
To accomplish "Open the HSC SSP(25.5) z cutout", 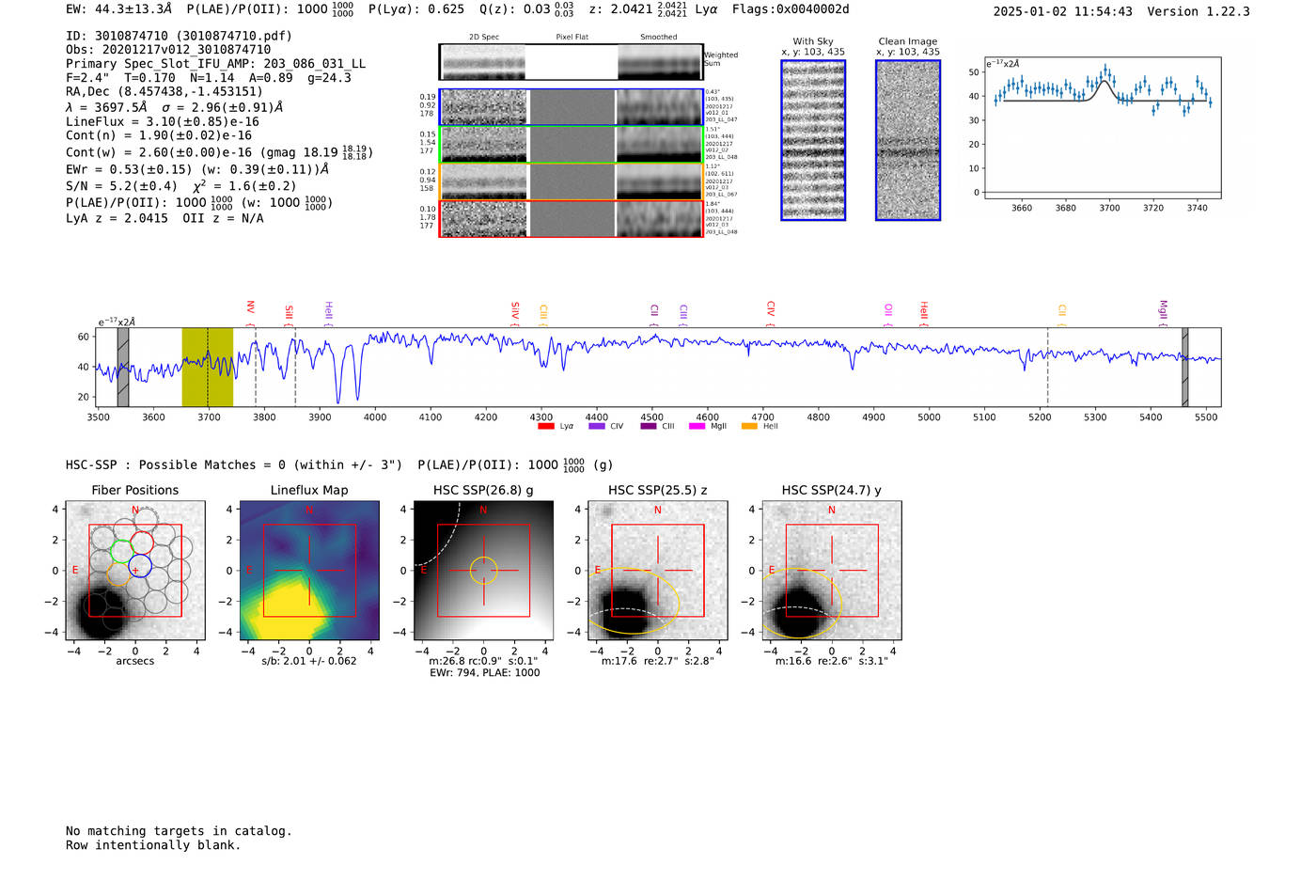I will pos(657,571).
